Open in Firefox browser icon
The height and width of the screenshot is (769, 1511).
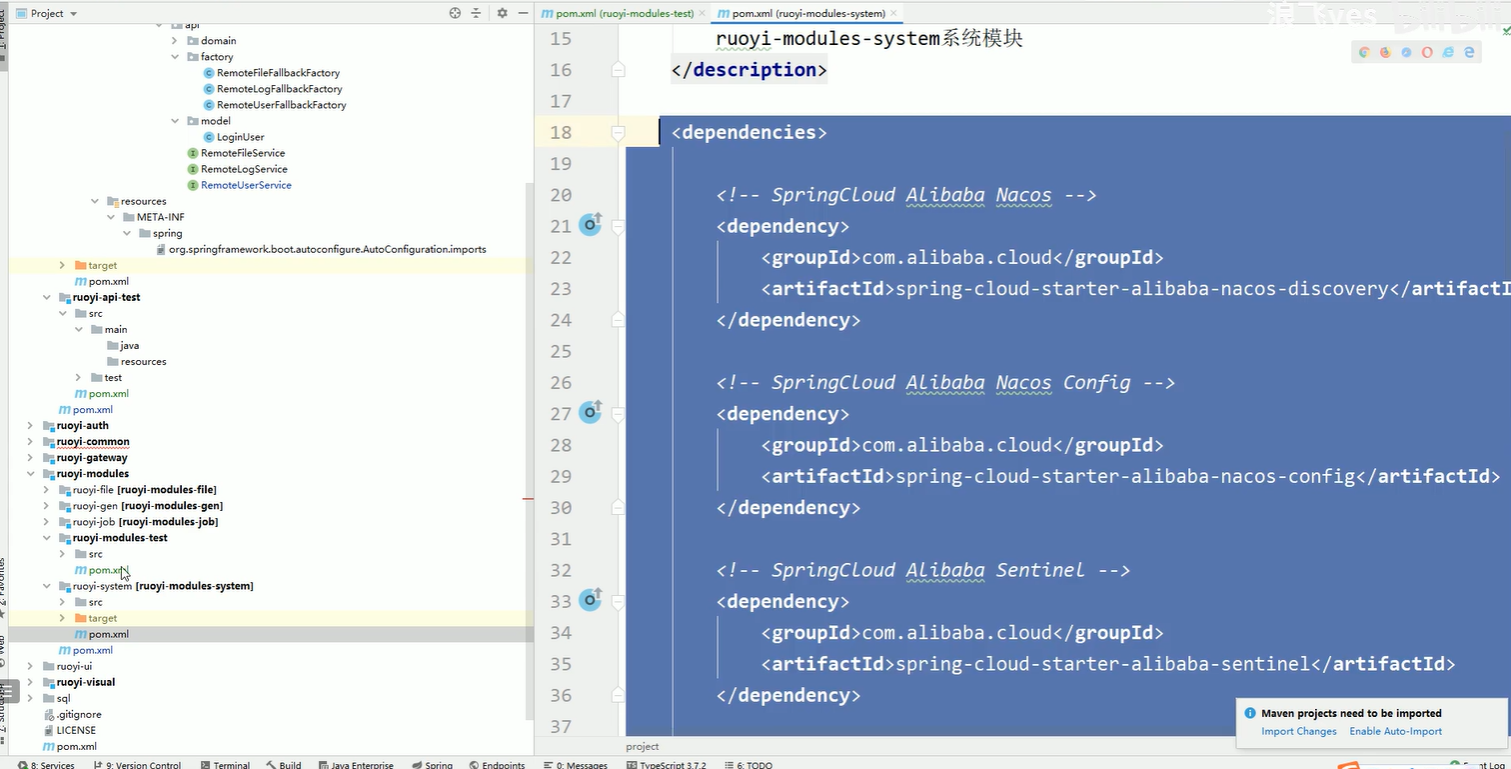coord(1386,52)
